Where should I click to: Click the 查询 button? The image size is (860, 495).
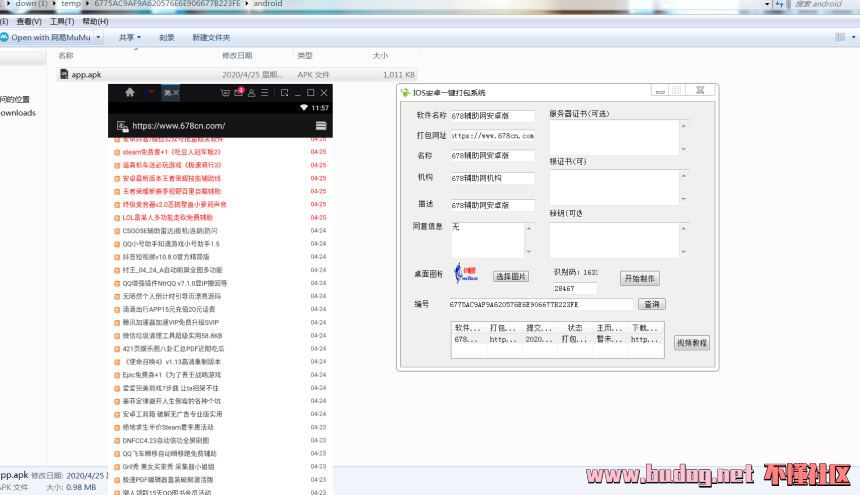(x=652, y=304)
